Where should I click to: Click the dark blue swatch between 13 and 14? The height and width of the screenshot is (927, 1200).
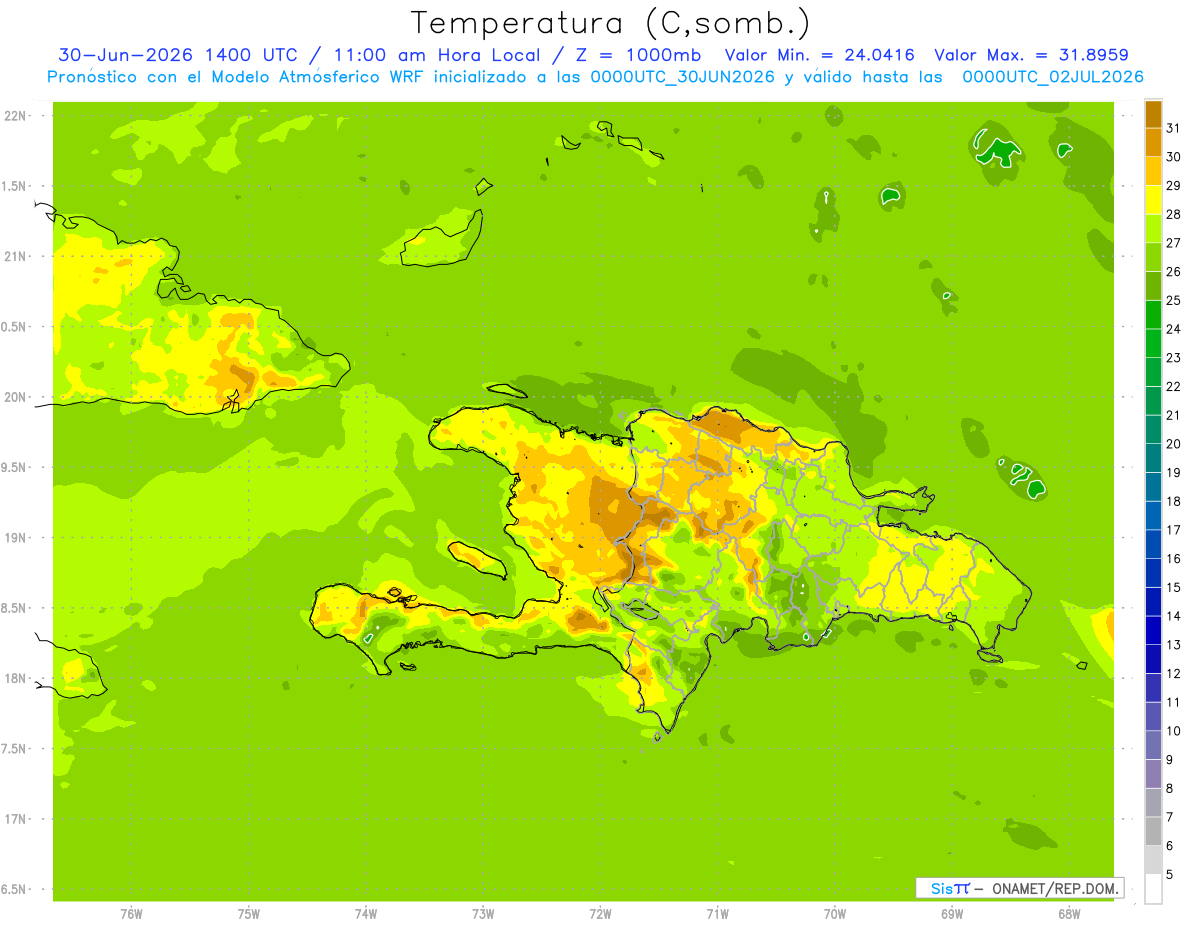click(x=1153, y=630)
